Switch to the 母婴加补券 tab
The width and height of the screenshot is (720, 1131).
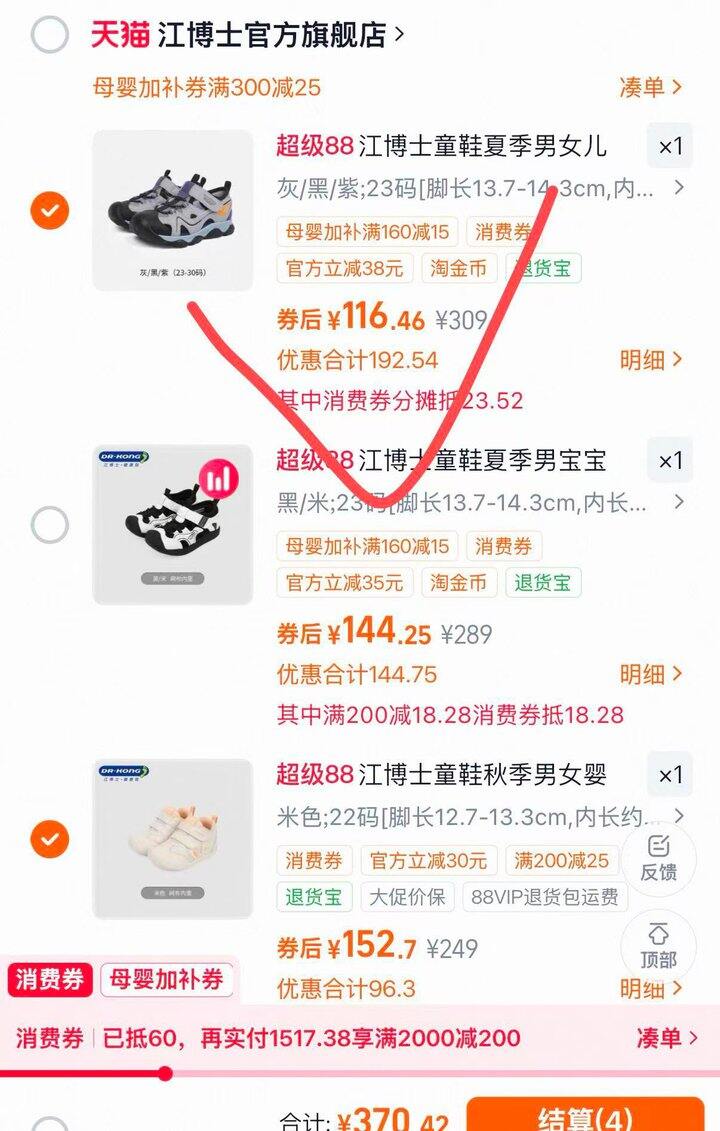point(166,980)
